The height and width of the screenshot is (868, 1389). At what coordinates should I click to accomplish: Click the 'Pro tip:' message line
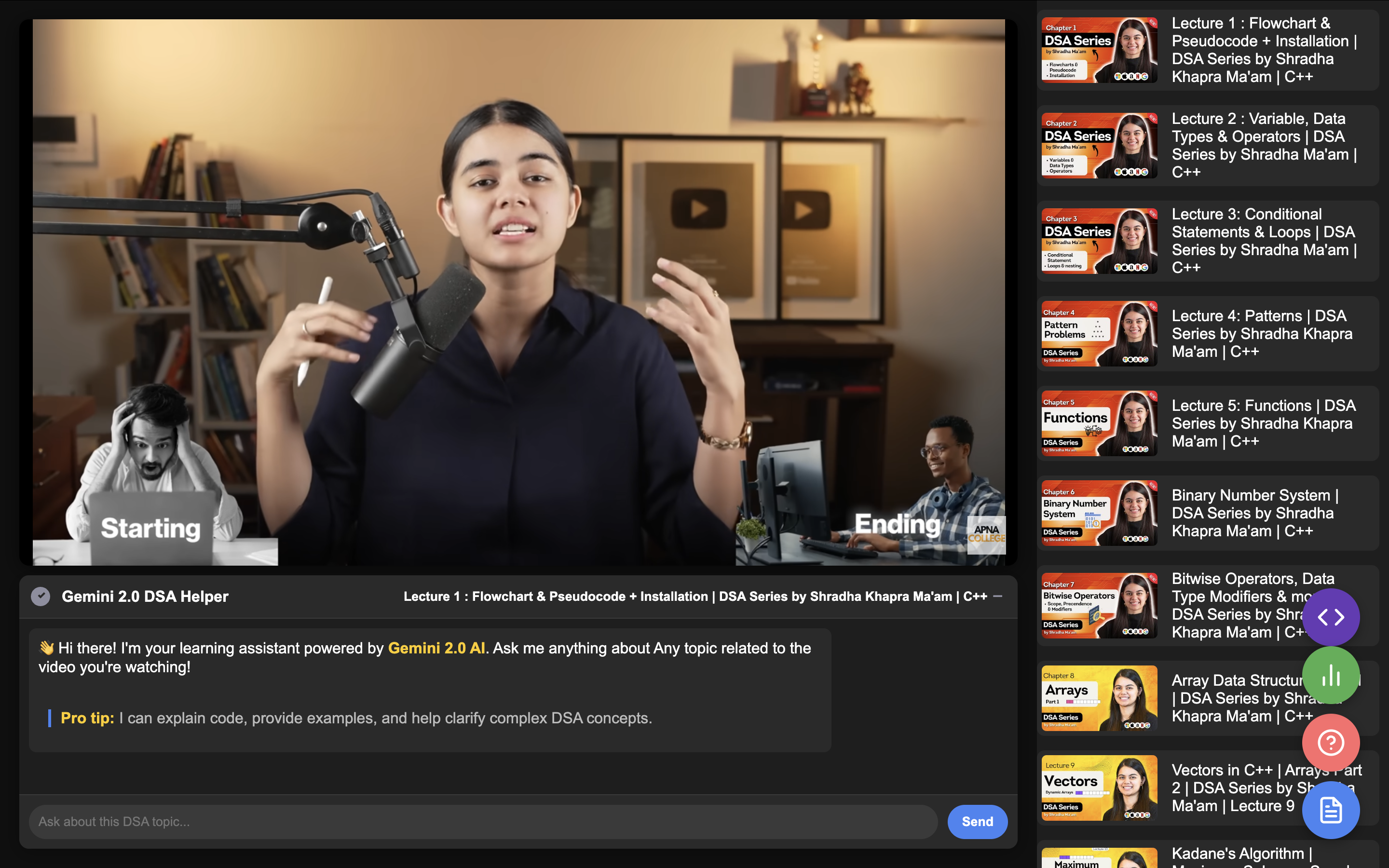tap(356, 718)
